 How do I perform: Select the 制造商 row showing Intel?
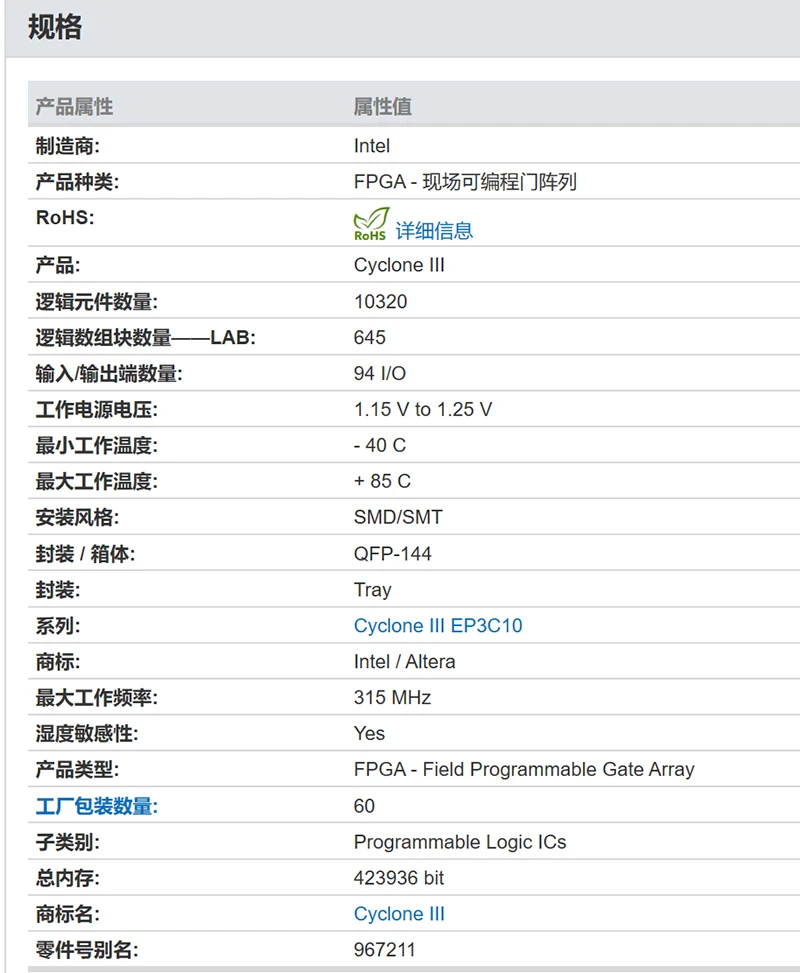point(369,145)
